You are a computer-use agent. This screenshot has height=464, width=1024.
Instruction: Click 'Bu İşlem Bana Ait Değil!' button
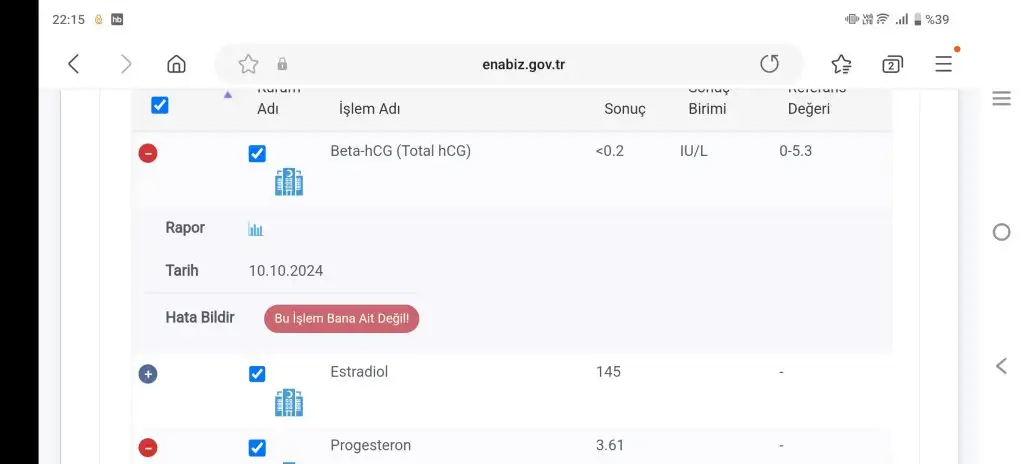342,319
